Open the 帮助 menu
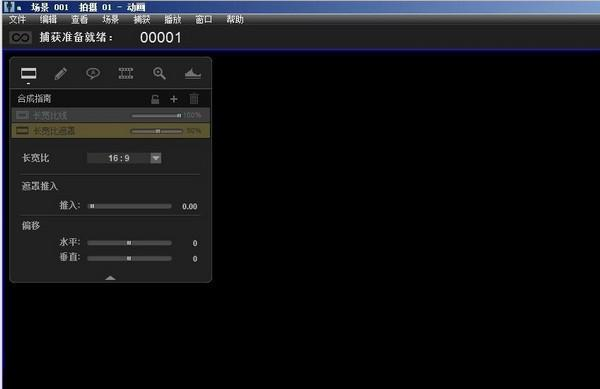The height and width of the screenshot is (389, 600). [x=235, y=20]
